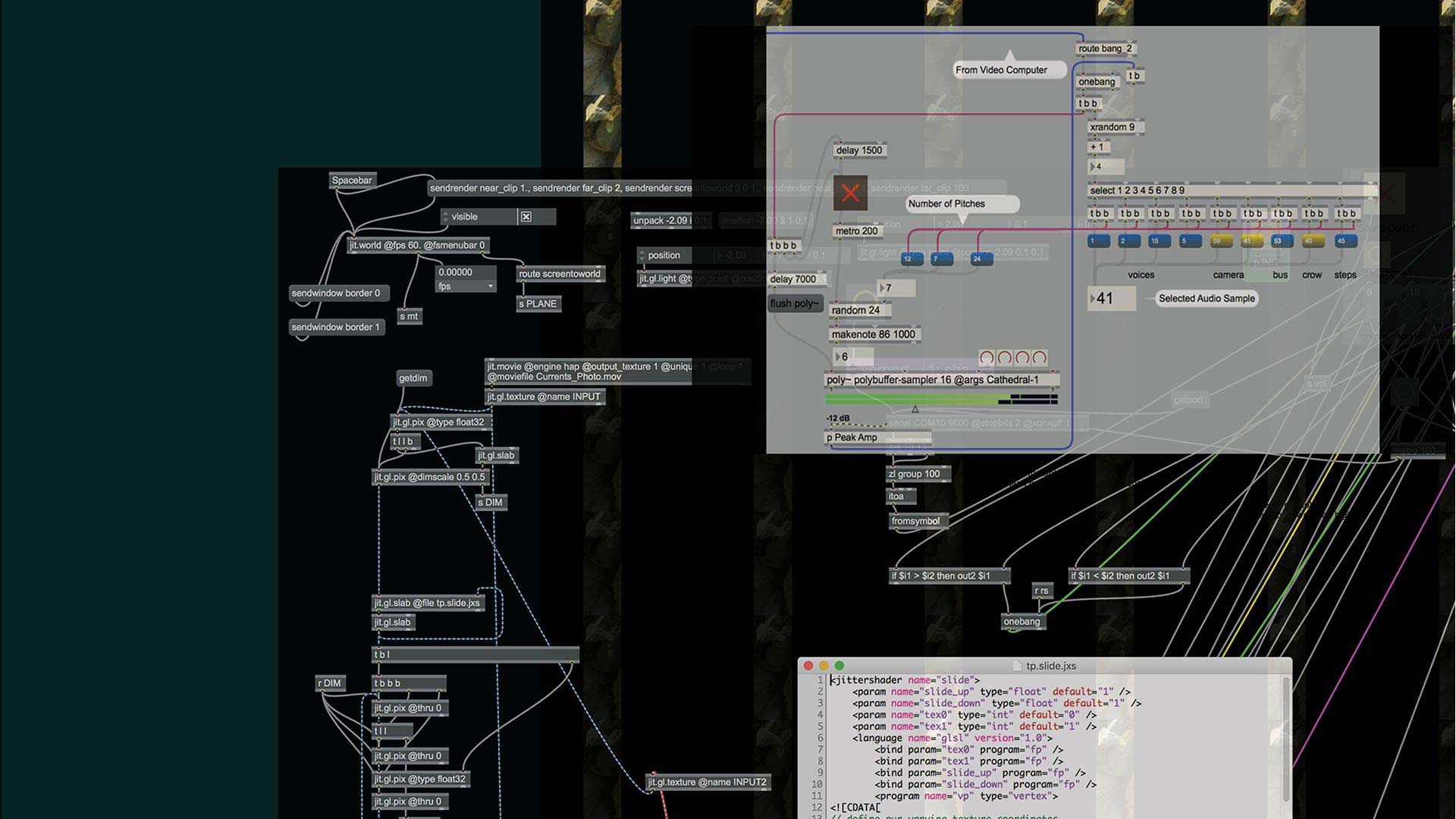The image size is (1456, 819).
Task: Select the zl group 100 object
Action: pos(918,474)
